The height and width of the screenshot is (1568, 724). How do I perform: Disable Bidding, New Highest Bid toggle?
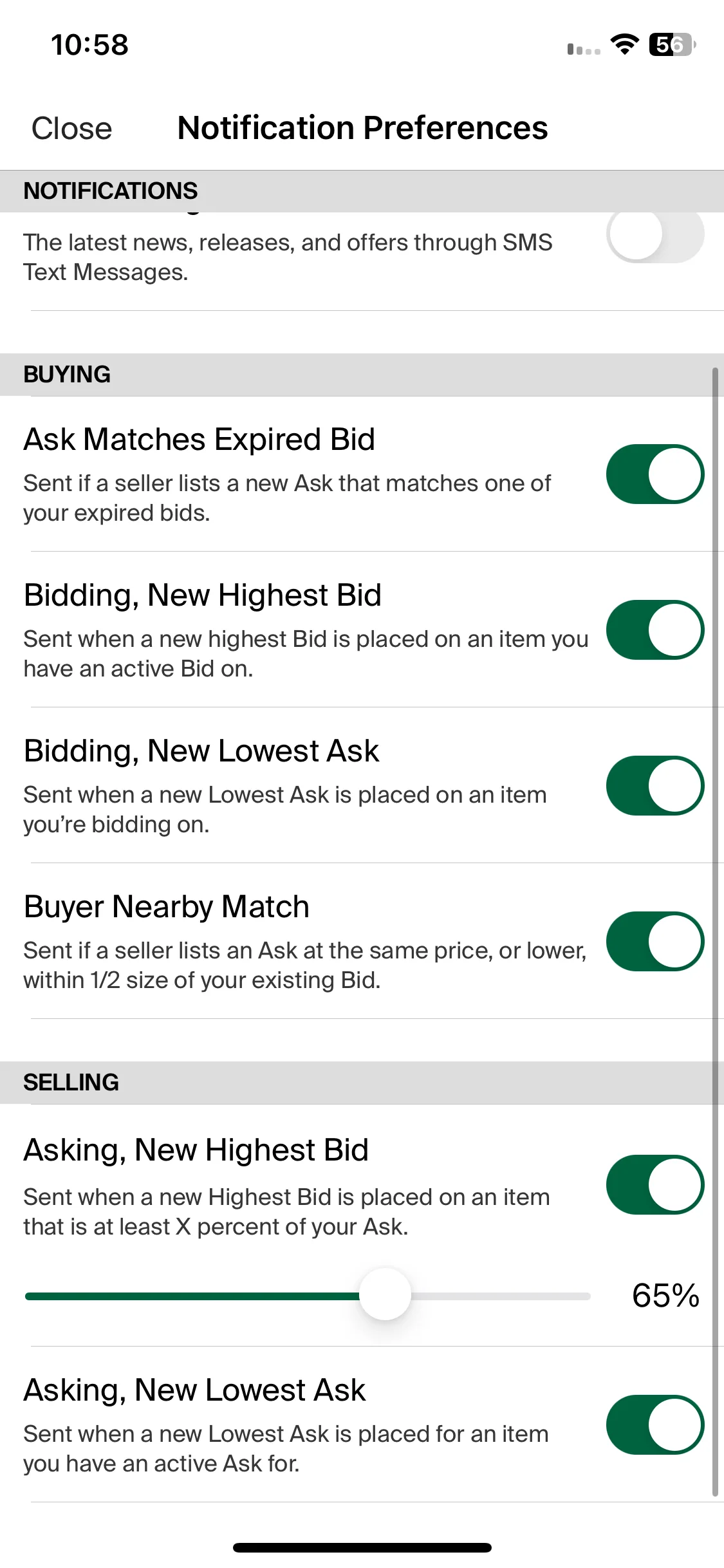coord(655,630)
